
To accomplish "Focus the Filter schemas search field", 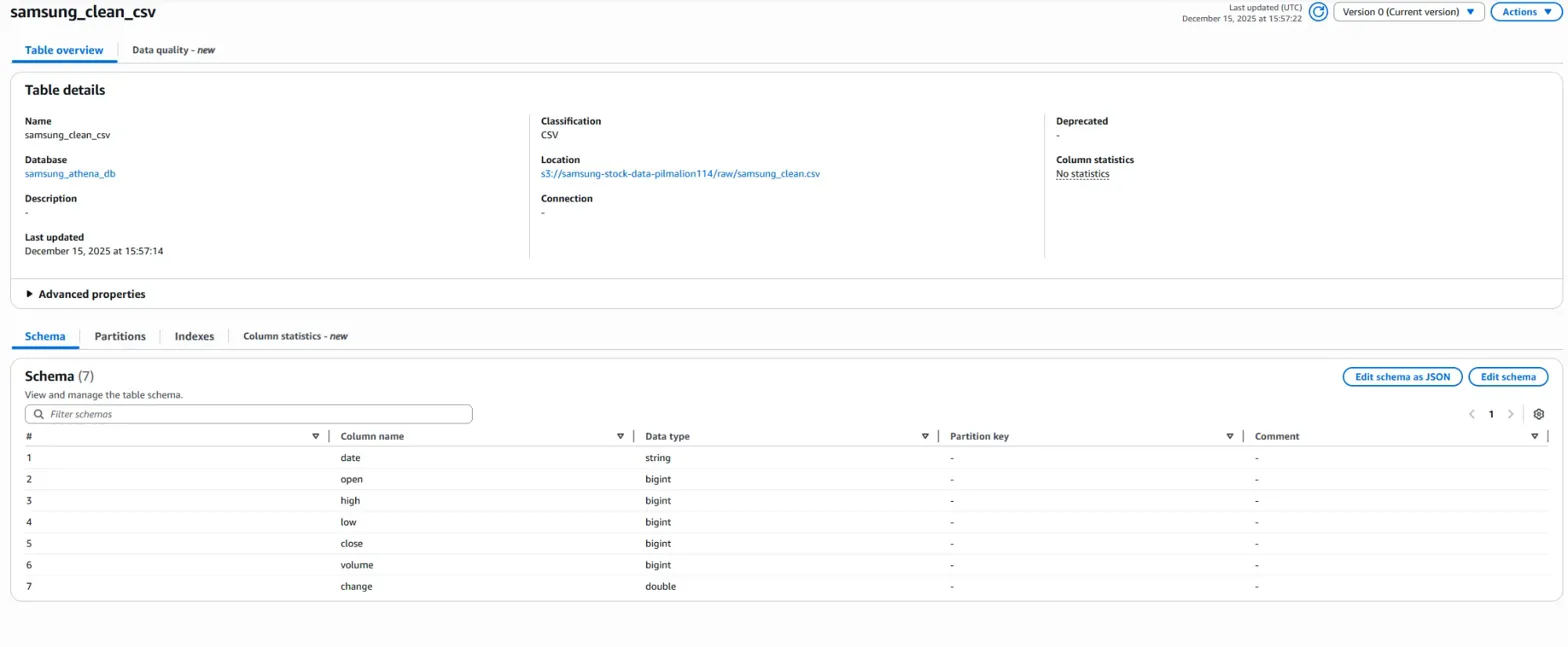I will click(x=249, y=414).
